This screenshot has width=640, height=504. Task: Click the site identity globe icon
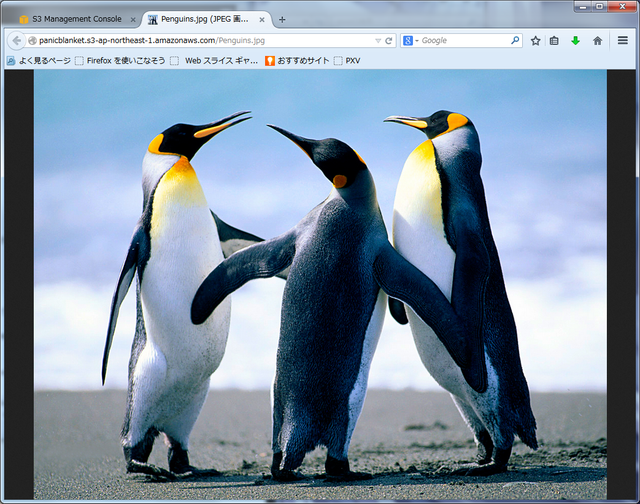click(x=33, y=40)
